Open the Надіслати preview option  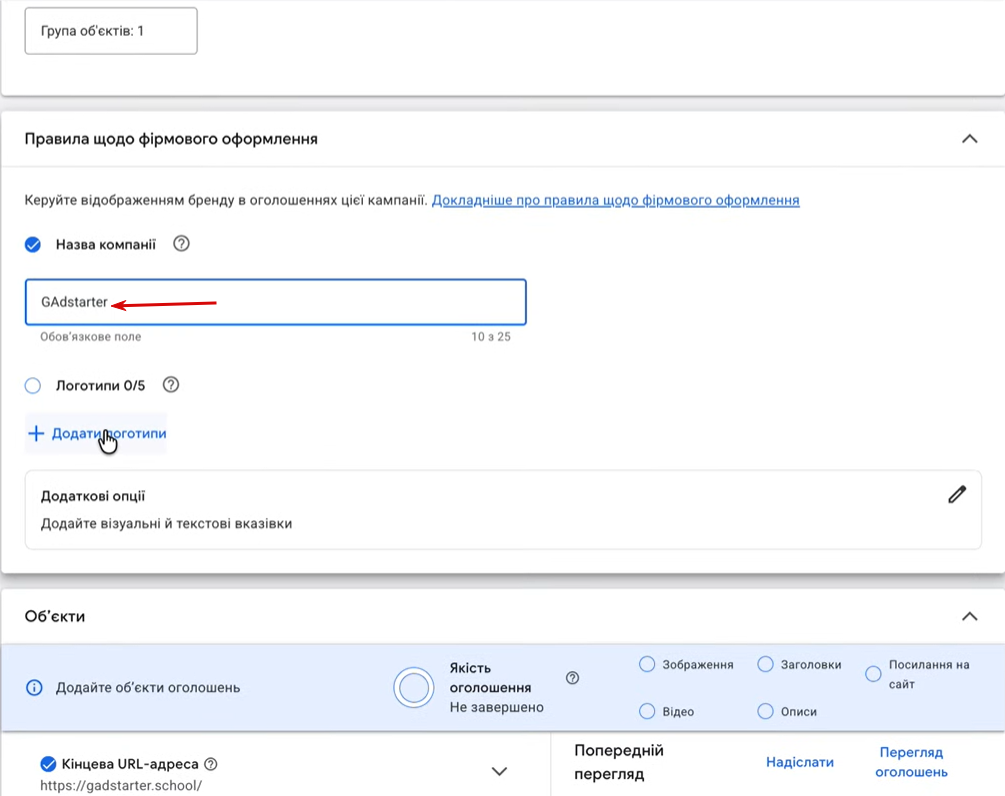800,762
